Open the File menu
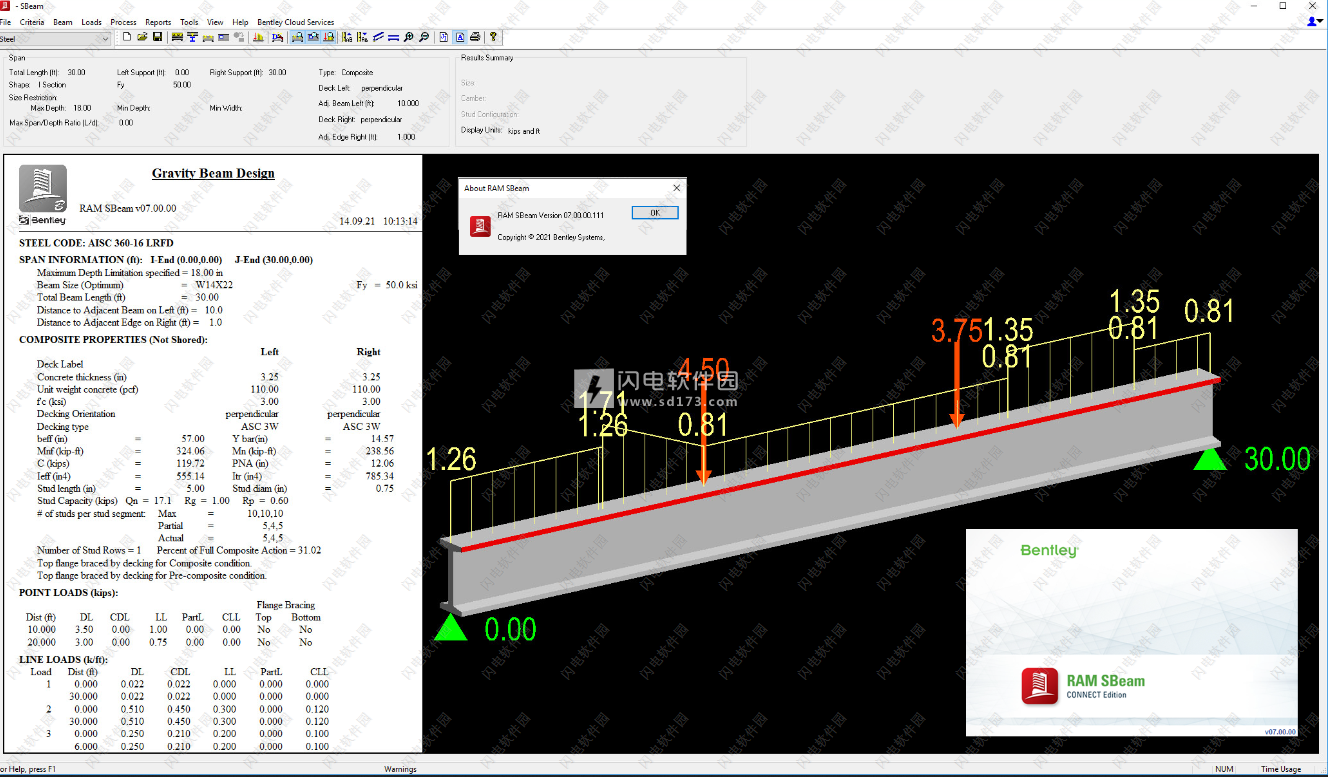 6,22
